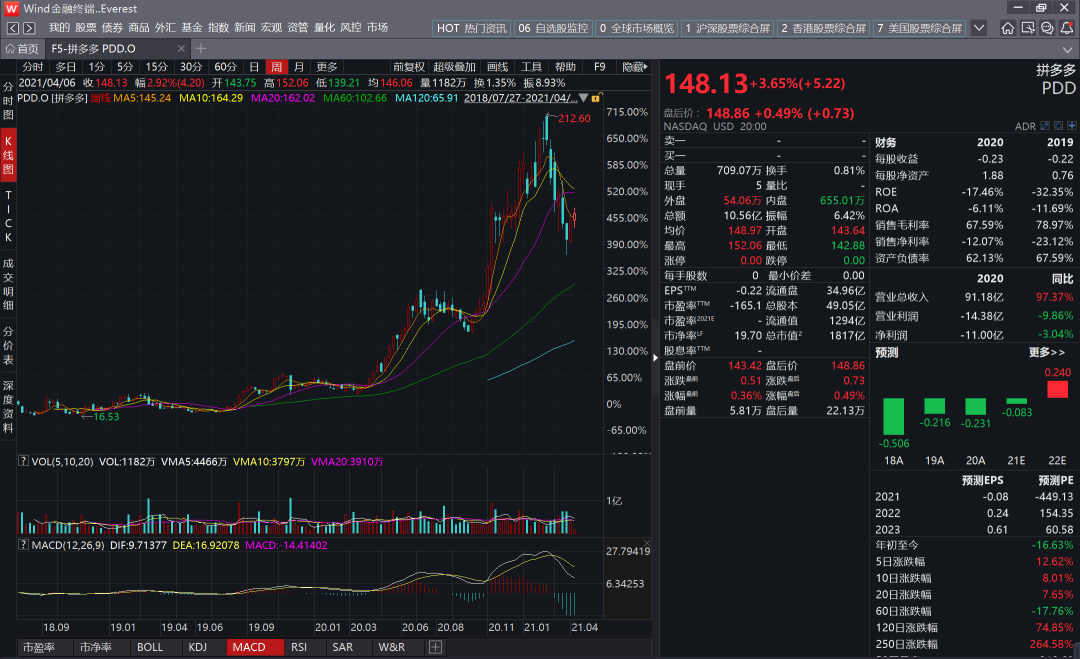Screen dimensions: 1080x659
Task: Open the 分价表 sidebar view
Action: pos(8,345)
